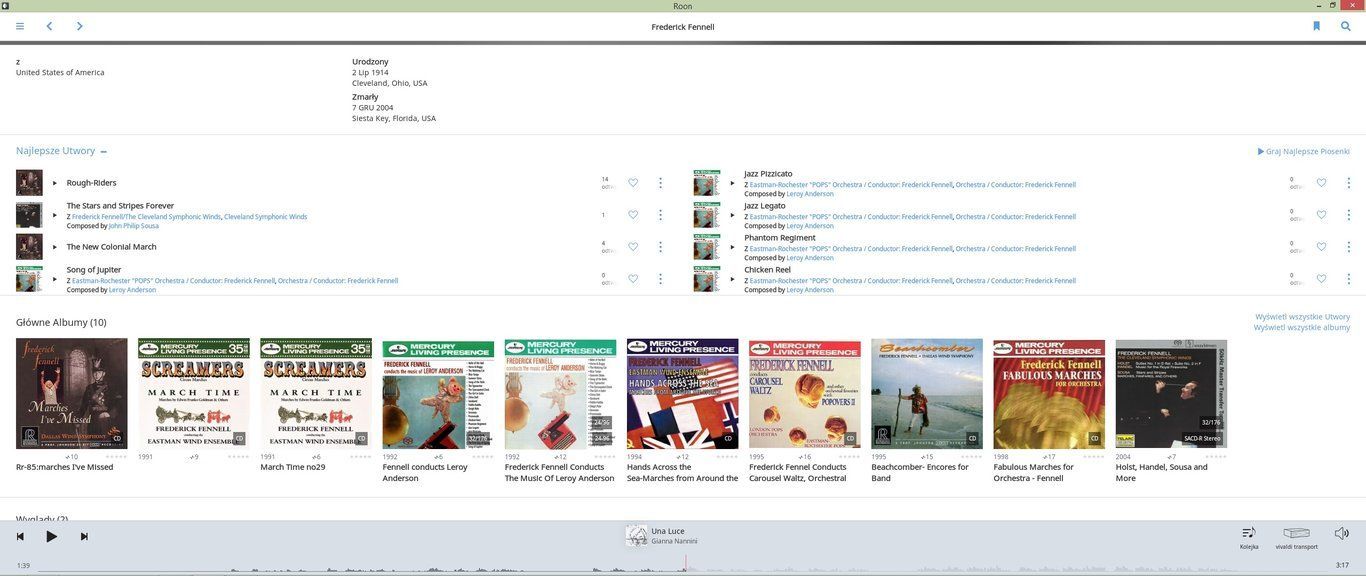1366x576 pixels.
Task: Go forward with the right arrow
Action: (80, 26)
